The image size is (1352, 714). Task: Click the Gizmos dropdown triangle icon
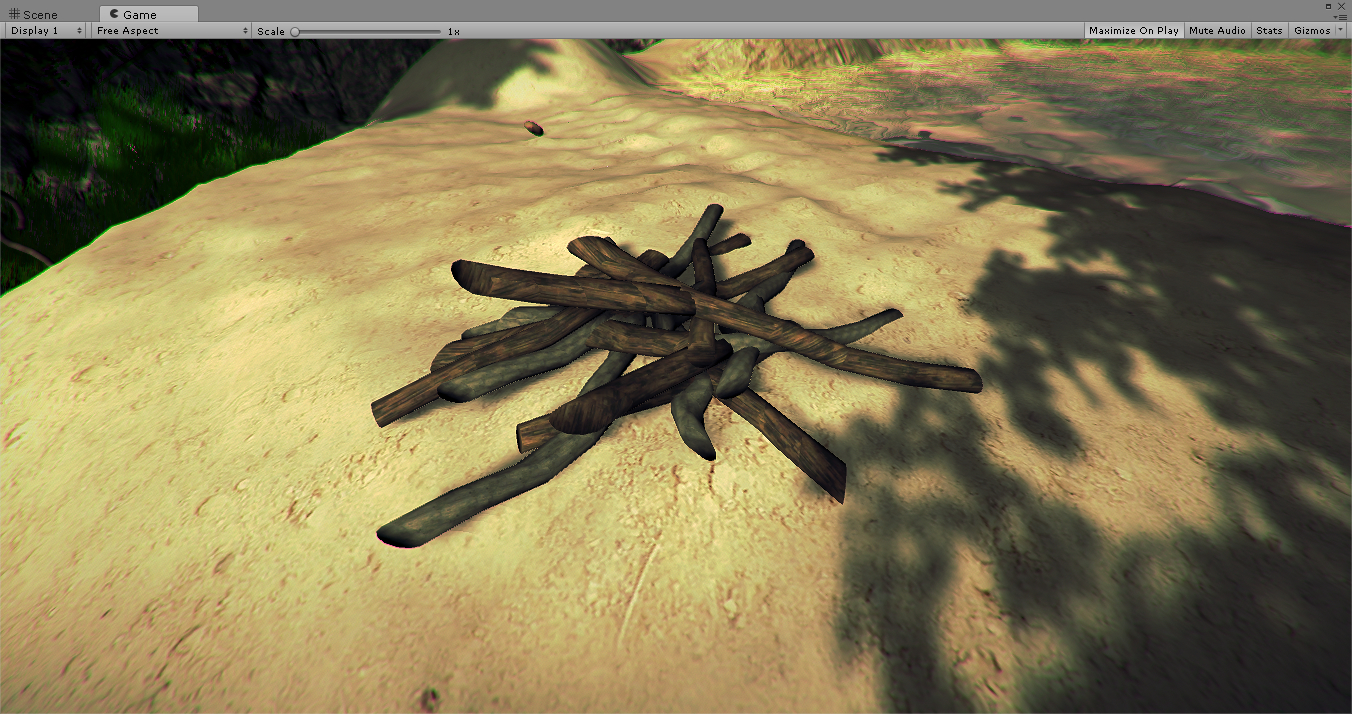(x=1340, y=30)
